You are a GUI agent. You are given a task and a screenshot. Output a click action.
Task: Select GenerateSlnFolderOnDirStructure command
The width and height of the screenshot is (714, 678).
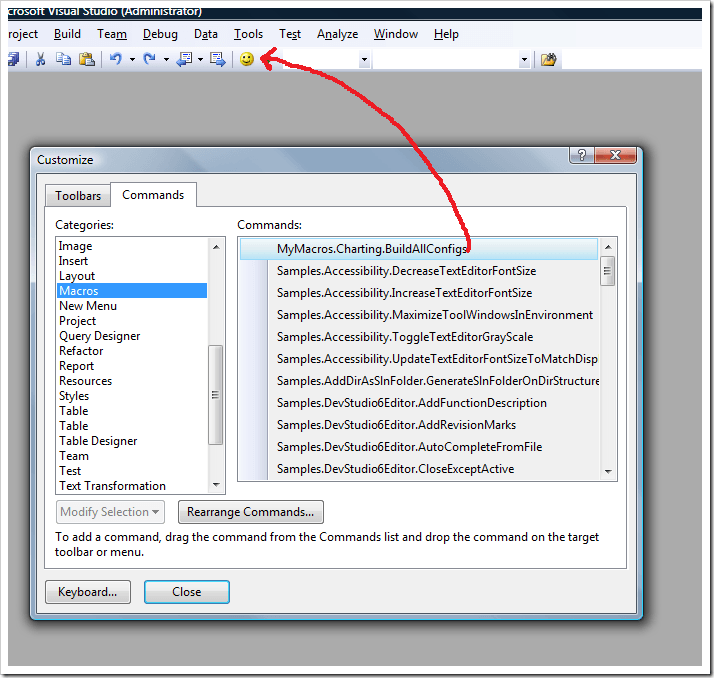tap(419, 381)
